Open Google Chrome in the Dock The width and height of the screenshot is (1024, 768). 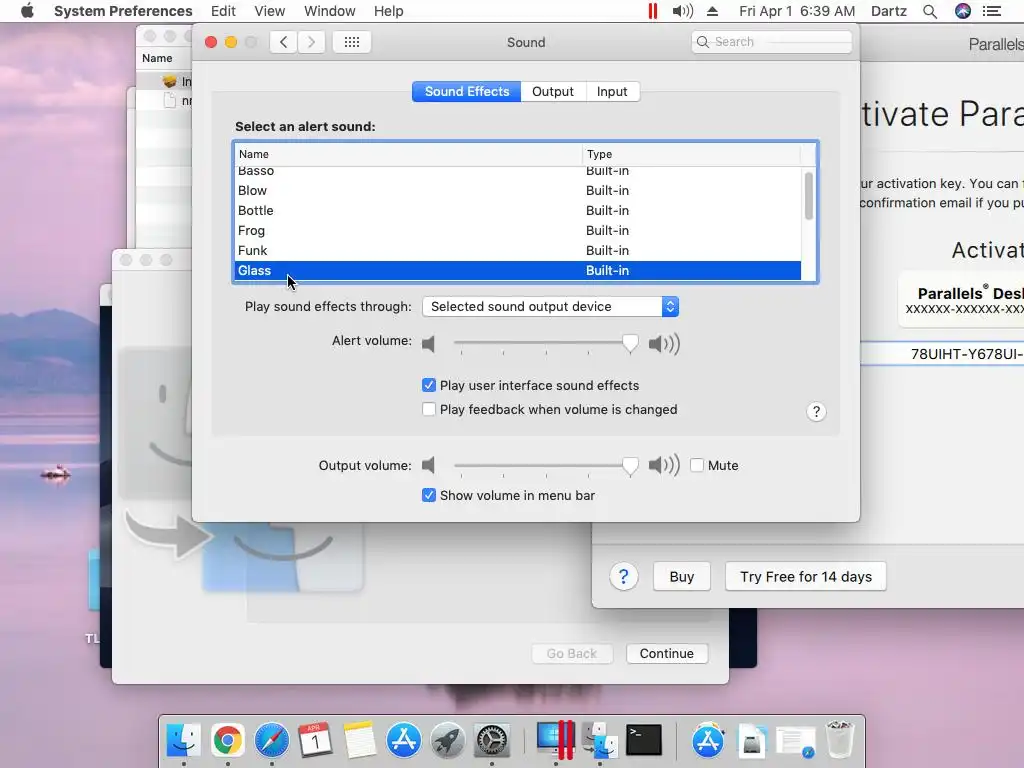(x=227, y=740)
